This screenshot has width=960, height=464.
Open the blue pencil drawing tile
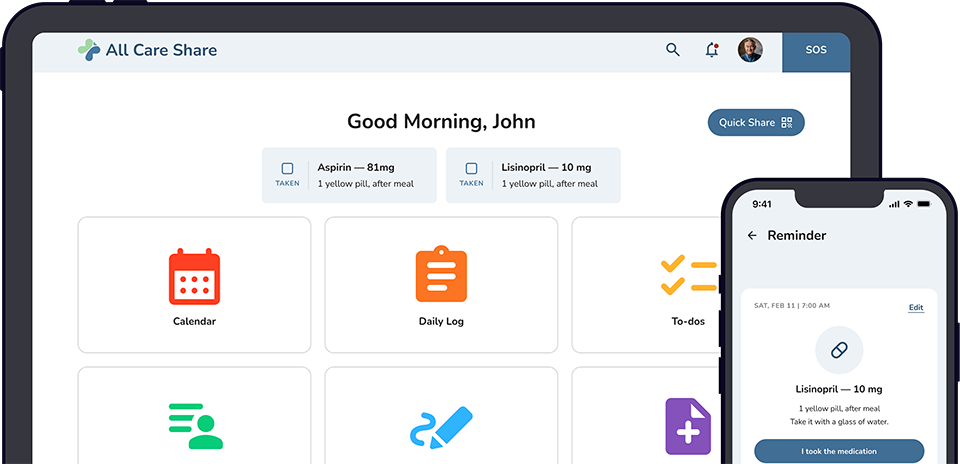pos(441,427)
